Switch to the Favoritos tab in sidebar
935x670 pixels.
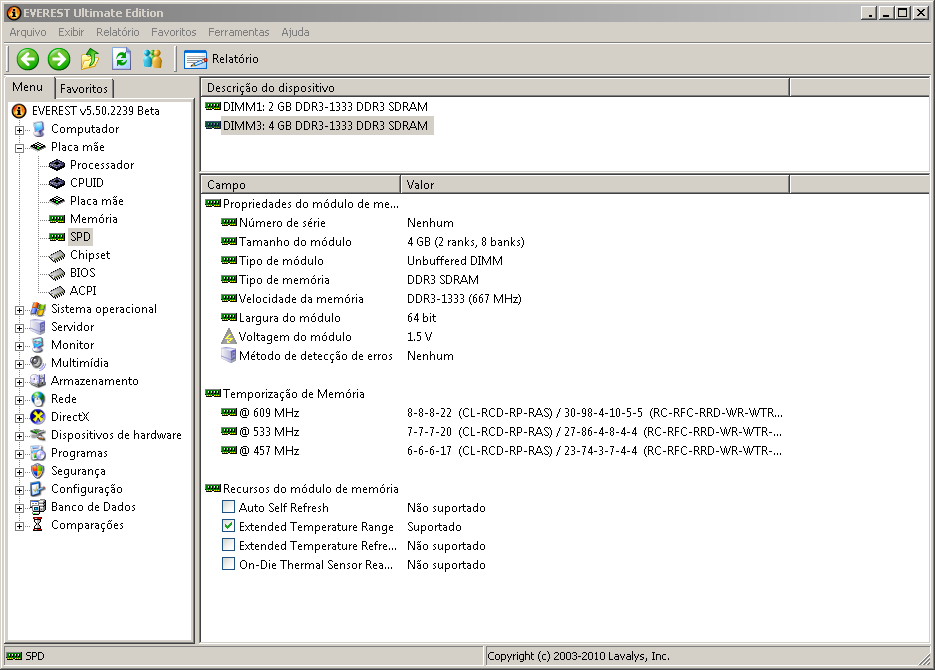[x=83, y=89]
